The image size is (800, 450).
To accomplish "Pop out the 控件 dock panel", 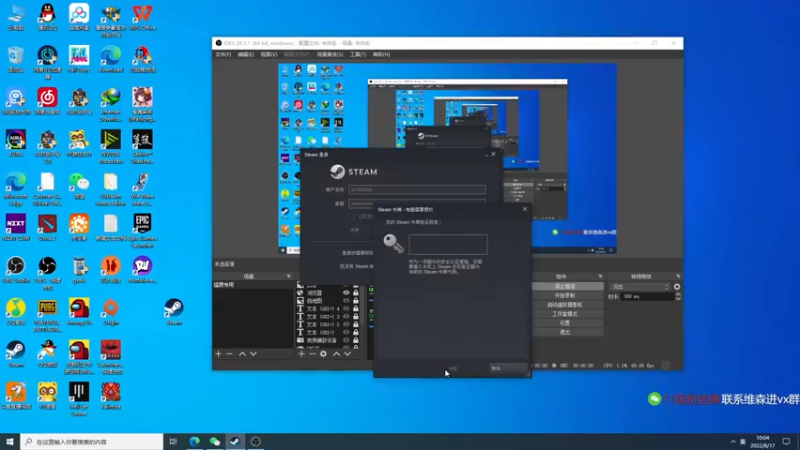I will 600,276.
